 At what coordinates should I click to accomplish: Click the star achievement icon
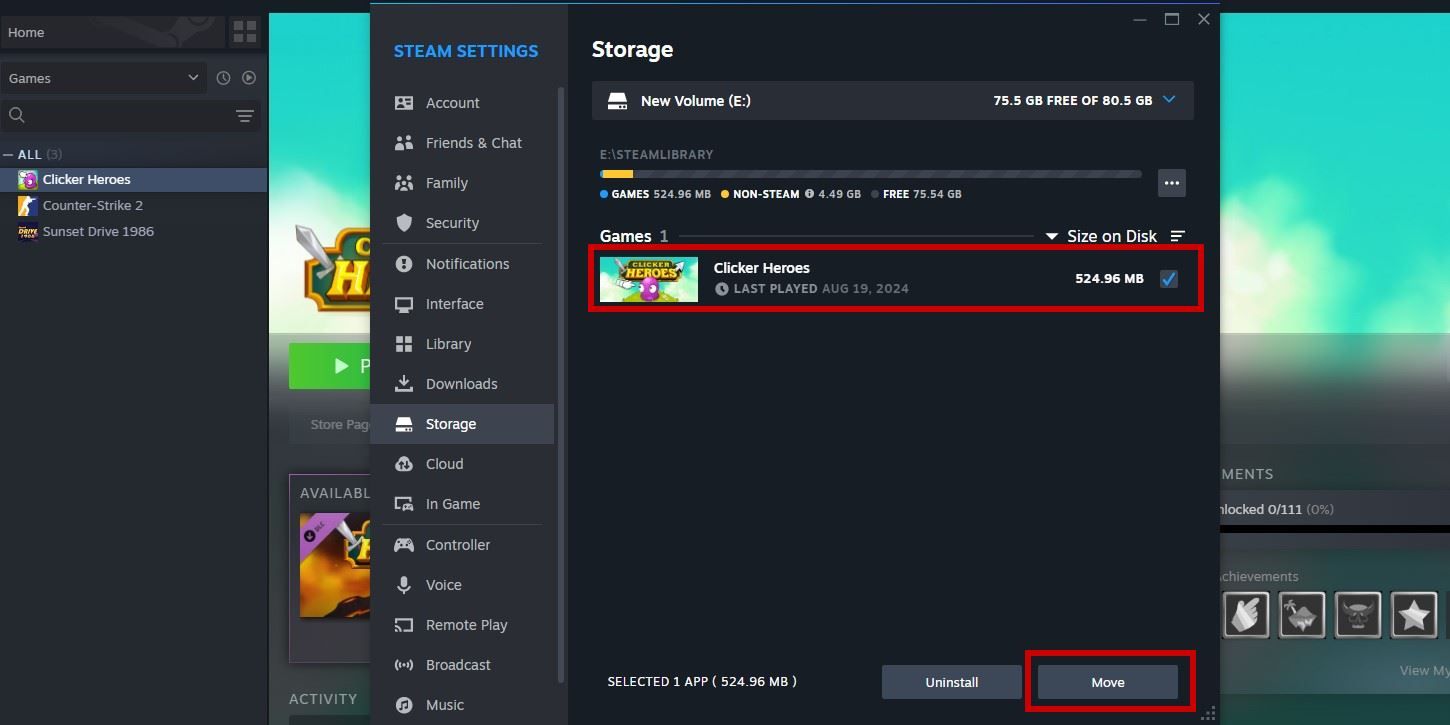point(1414,615)
